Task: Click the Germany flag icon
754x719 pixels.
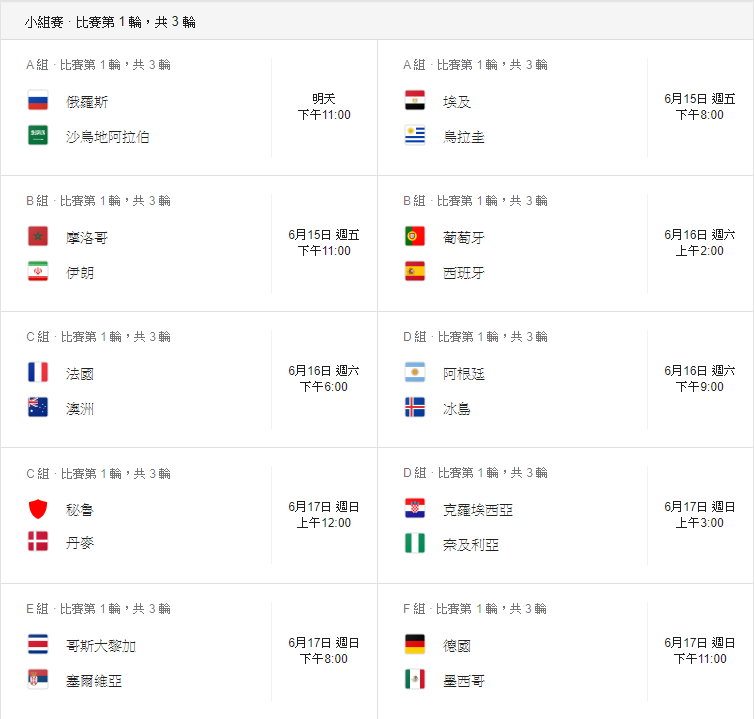Action: (x=415, y=644)
